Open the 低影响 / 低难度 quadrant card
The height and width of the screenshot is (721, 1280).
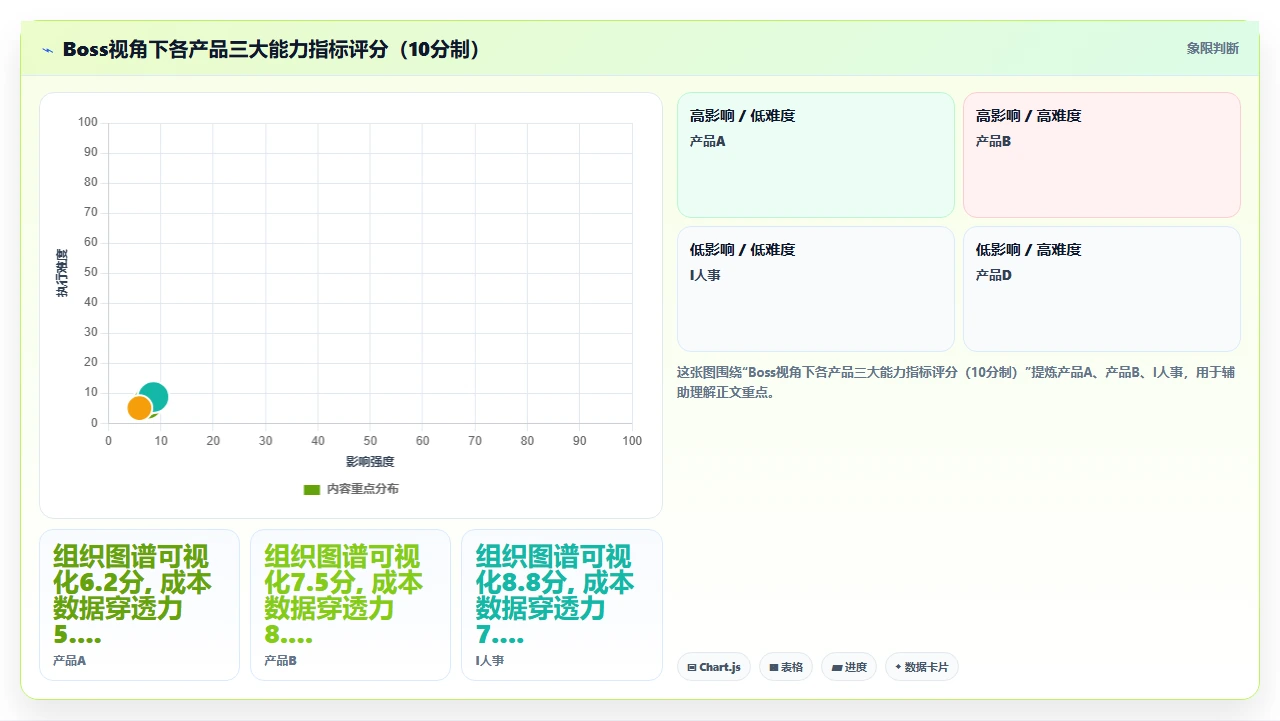(x=816, y=289)
